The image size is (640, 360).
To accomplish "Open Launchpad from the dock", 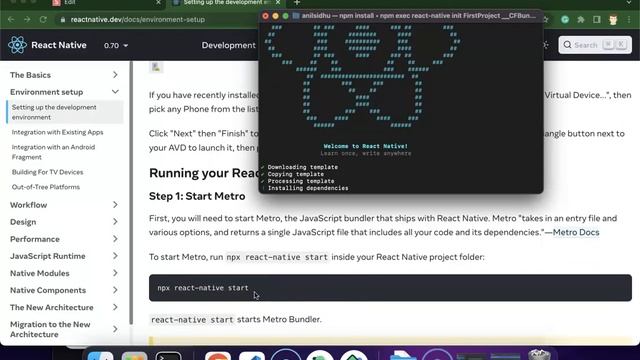I will [134, 356].
